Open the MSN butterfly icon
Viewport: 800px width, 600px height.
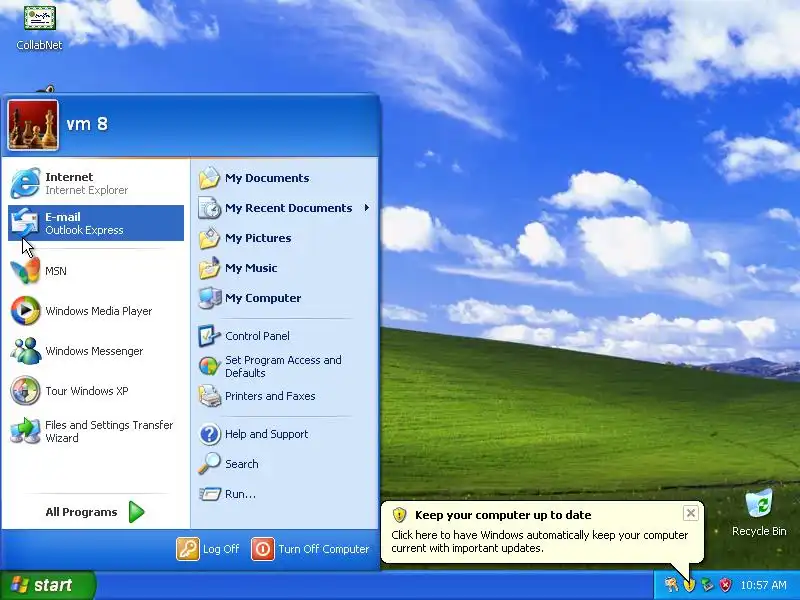click(25, 271)
